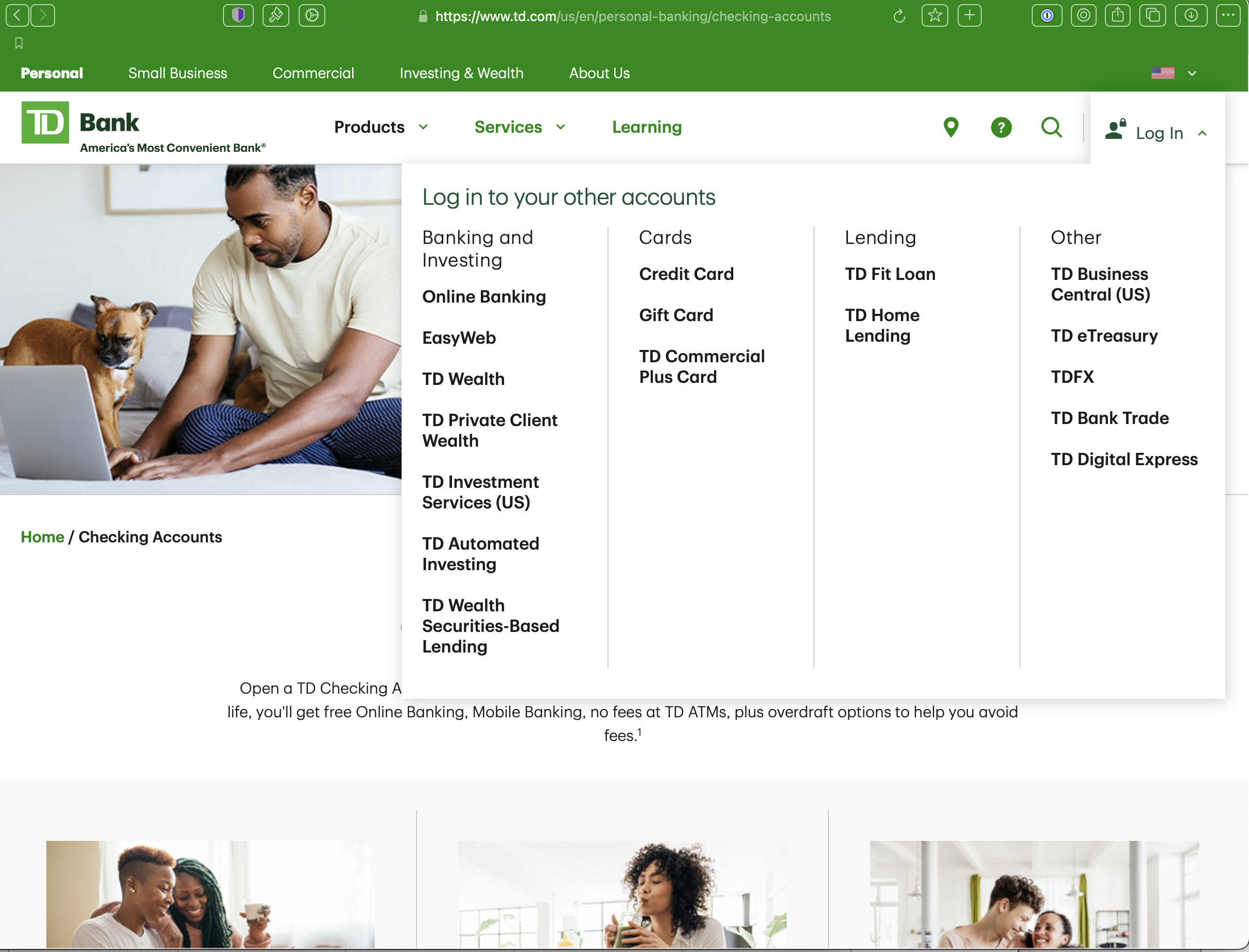Switch to the Small Business tab
This screenshot has height=952, width=1249.
point(178,73)
